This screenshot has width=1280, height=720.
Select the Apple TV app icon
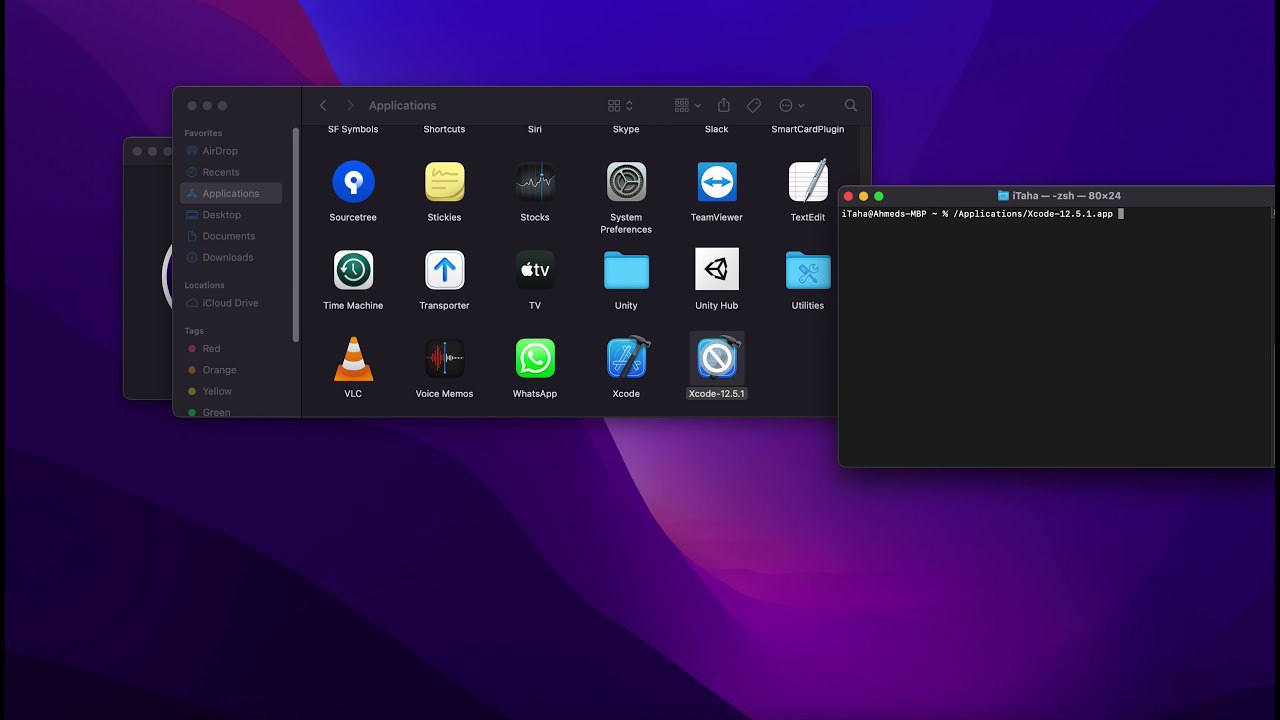tap(535, 270)
